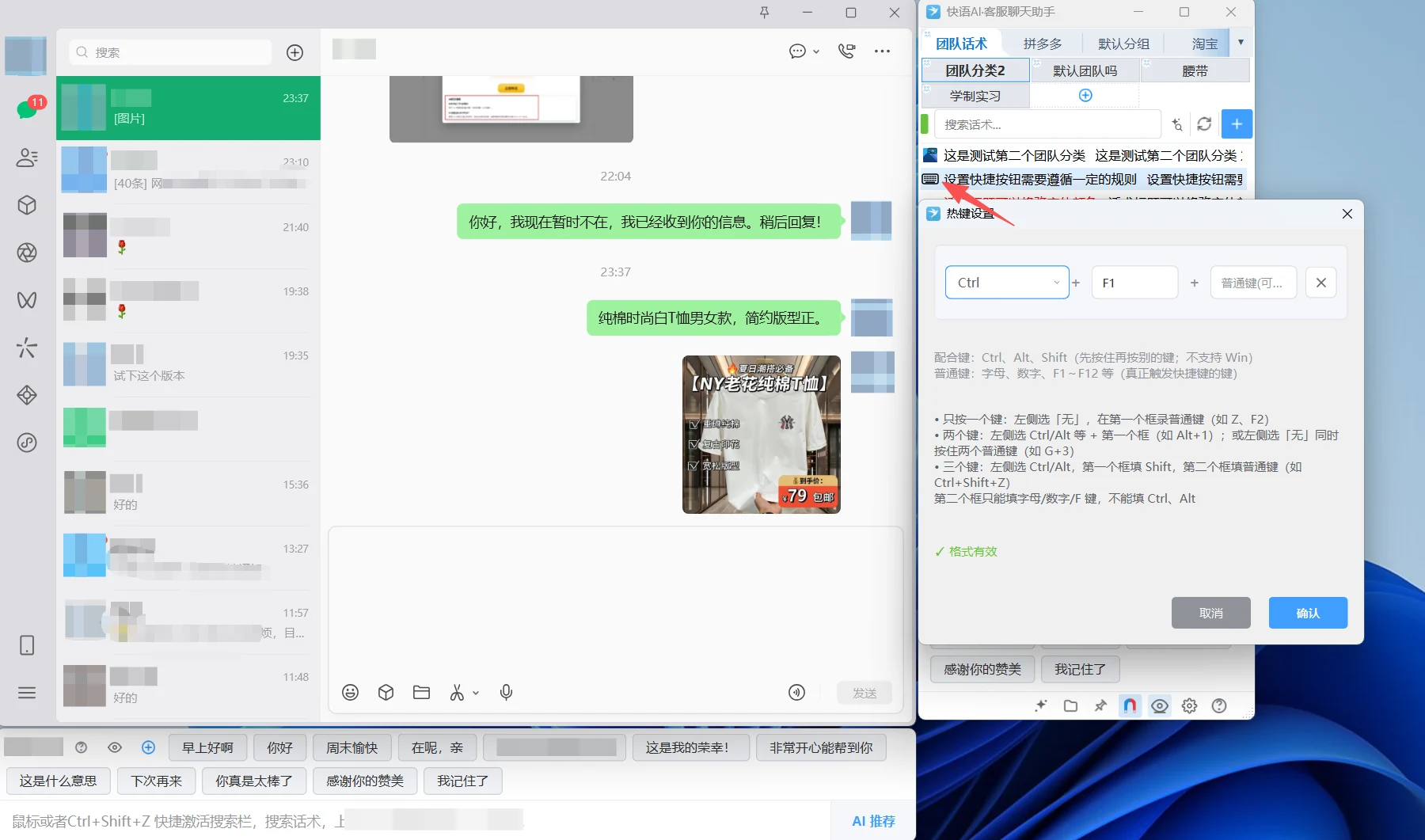Toggle the pin icon in assistant footer
Viewport: 1425px width, 840px height.
1100,705
